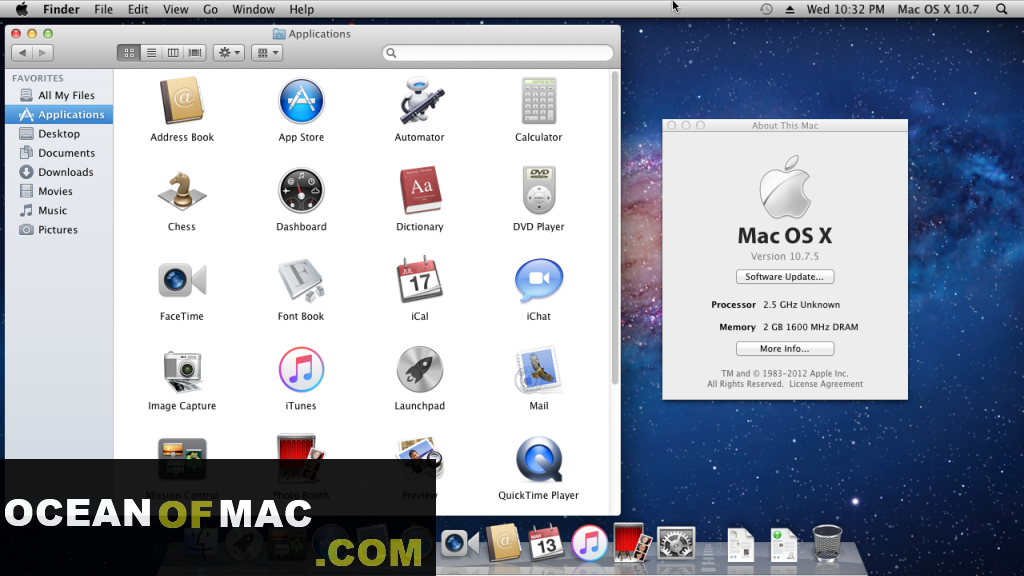The image size is (1024, 576).
Task: Click the Mac OS X 10.7 user menu
Action: (x=938, y=9)
